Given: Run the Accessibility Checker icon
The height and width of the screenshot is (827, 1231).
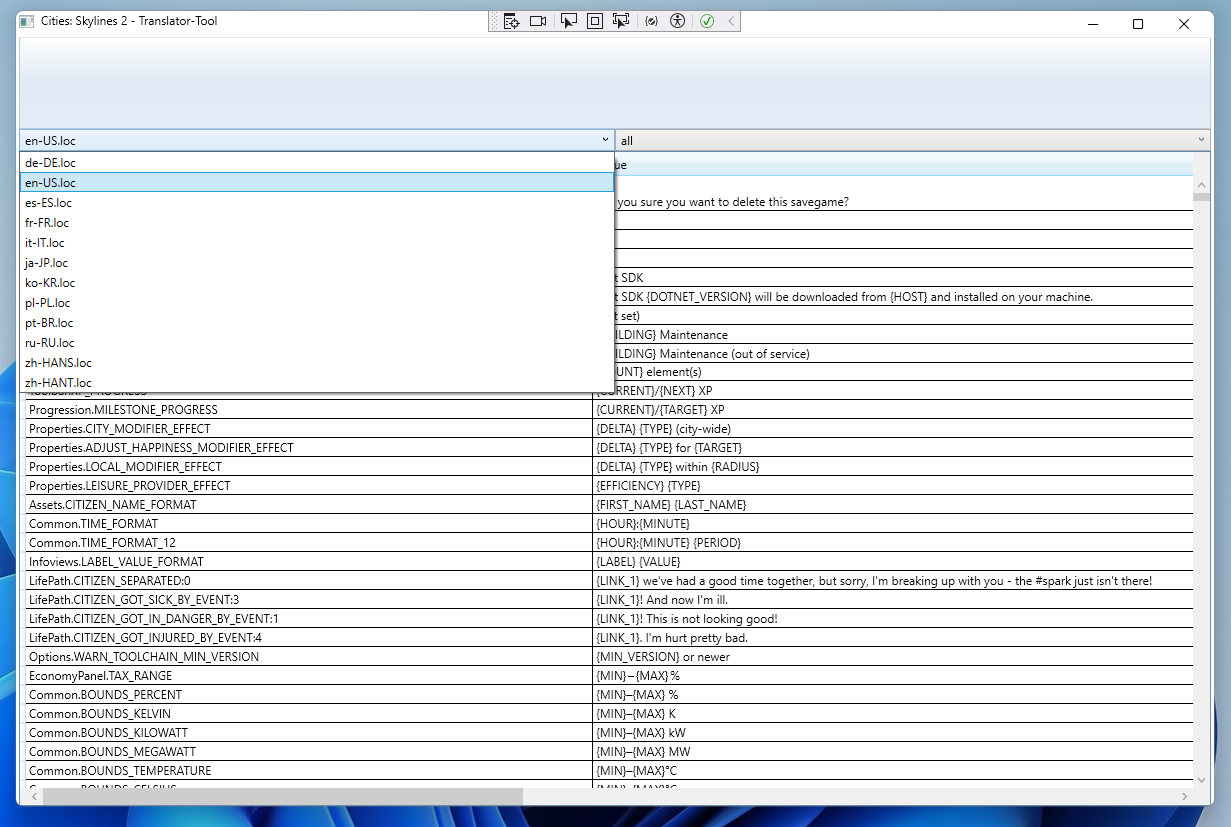Looking at the screenshot, I should pyautogui.click(x=677, y=20).
